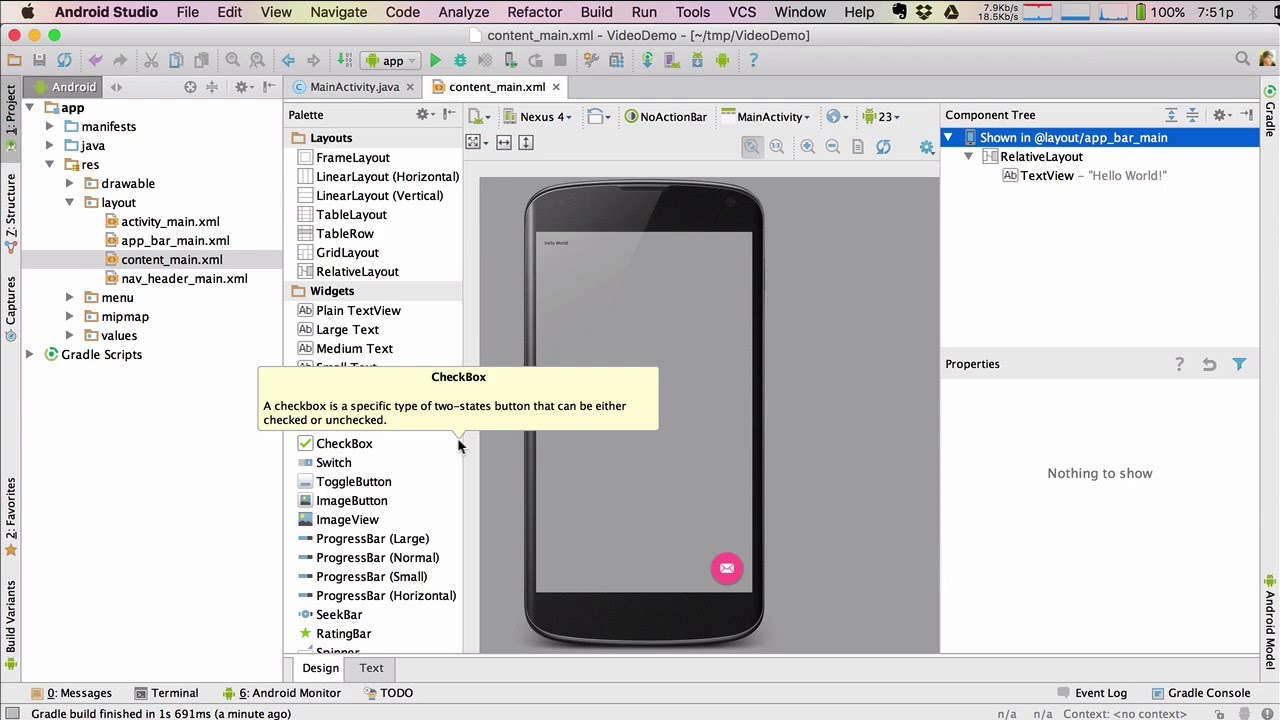The height and width of the screenshot is (720, 1280).
Task: Refresh the layout preview
Action: click(x=883, y=147)
